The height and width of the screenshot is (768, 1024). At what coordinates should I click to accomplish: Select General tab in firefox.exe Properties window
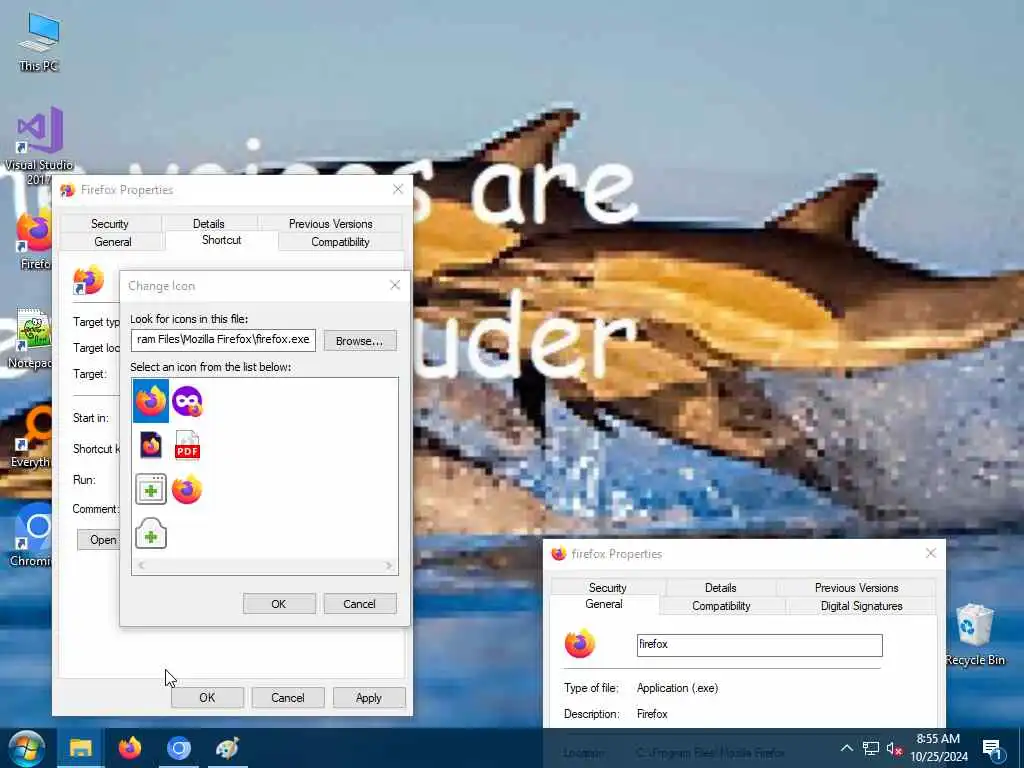point(603,604)
